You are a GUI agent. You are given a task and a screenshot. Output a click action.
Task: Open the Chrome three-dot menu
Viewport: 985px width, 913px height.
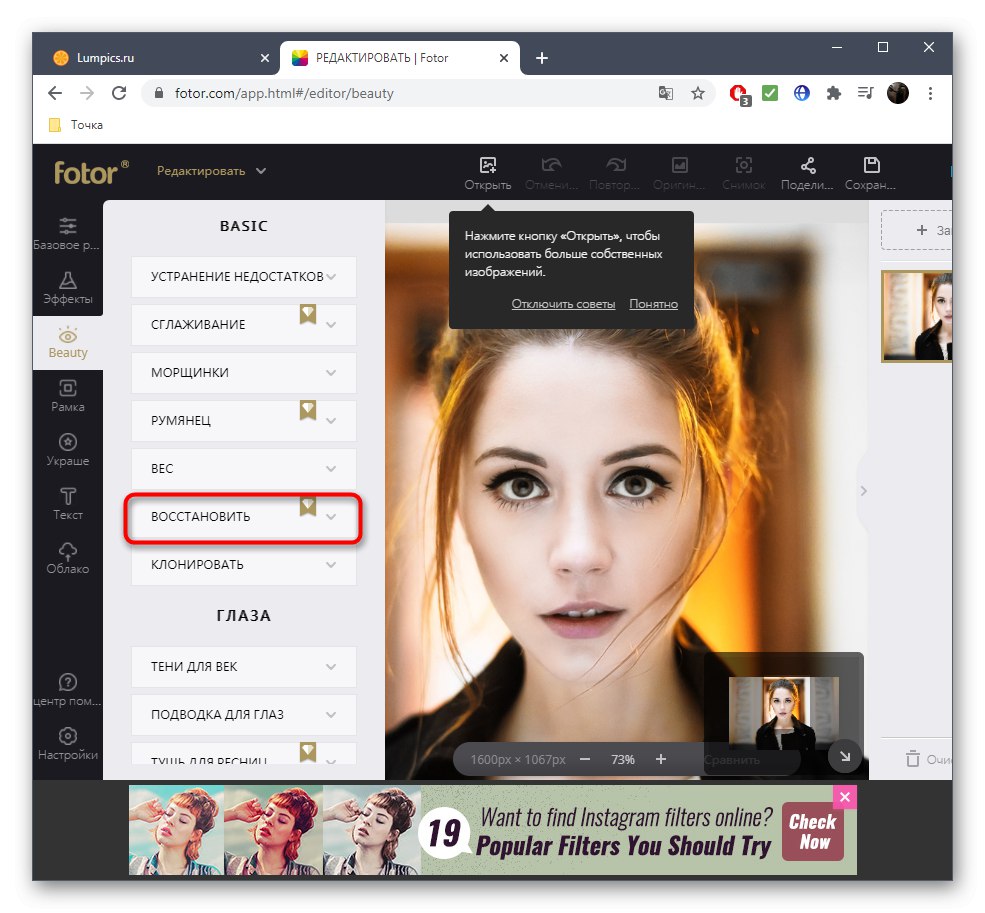point(930,94)
